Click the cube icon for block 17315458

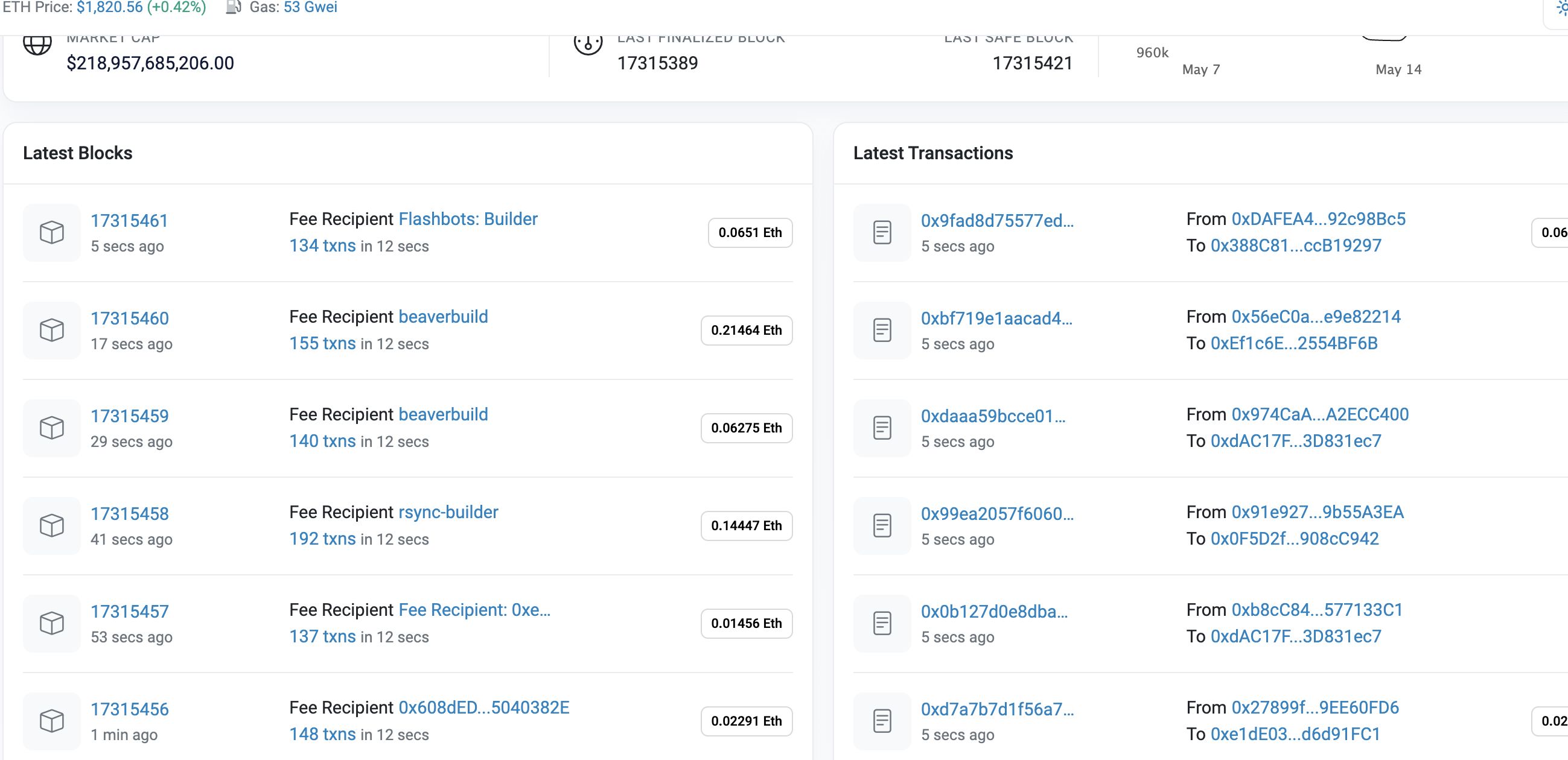pos(52,526)
